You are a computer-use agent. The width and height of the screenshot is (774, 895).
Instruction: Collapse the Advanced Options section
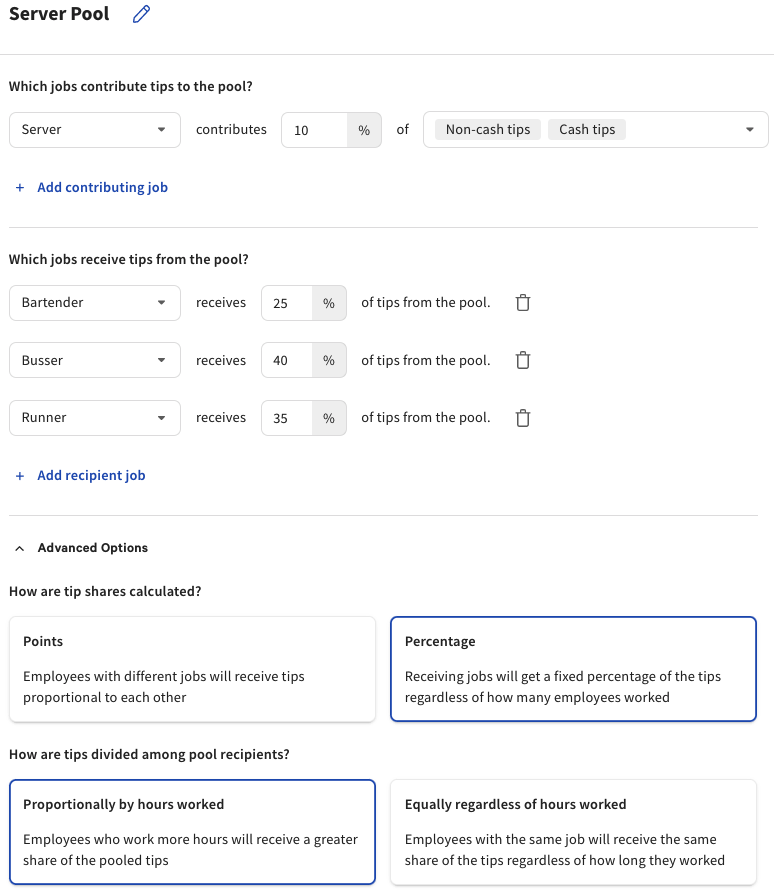coord(21,547)
